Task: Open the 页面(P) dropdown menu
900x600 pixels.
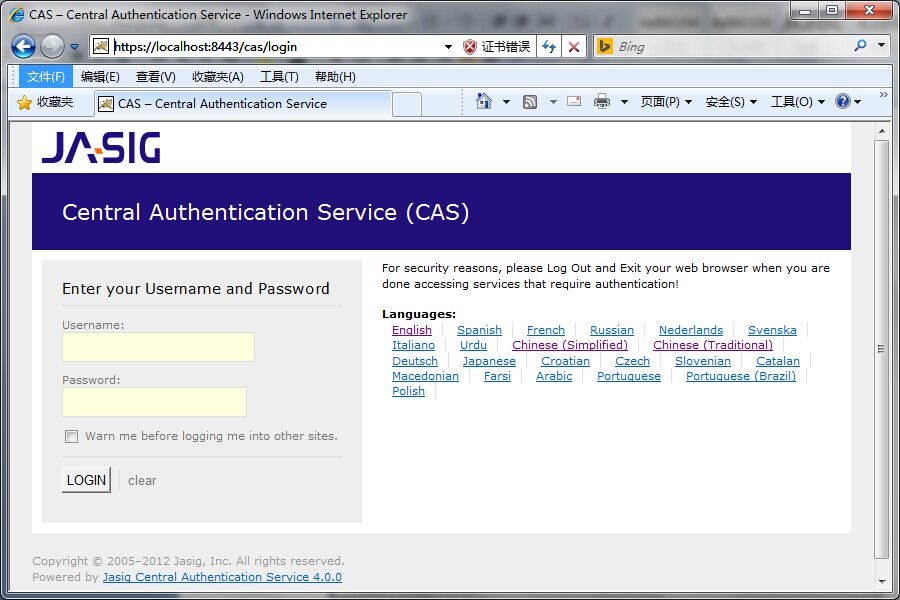Action: (x=666, y=101)
